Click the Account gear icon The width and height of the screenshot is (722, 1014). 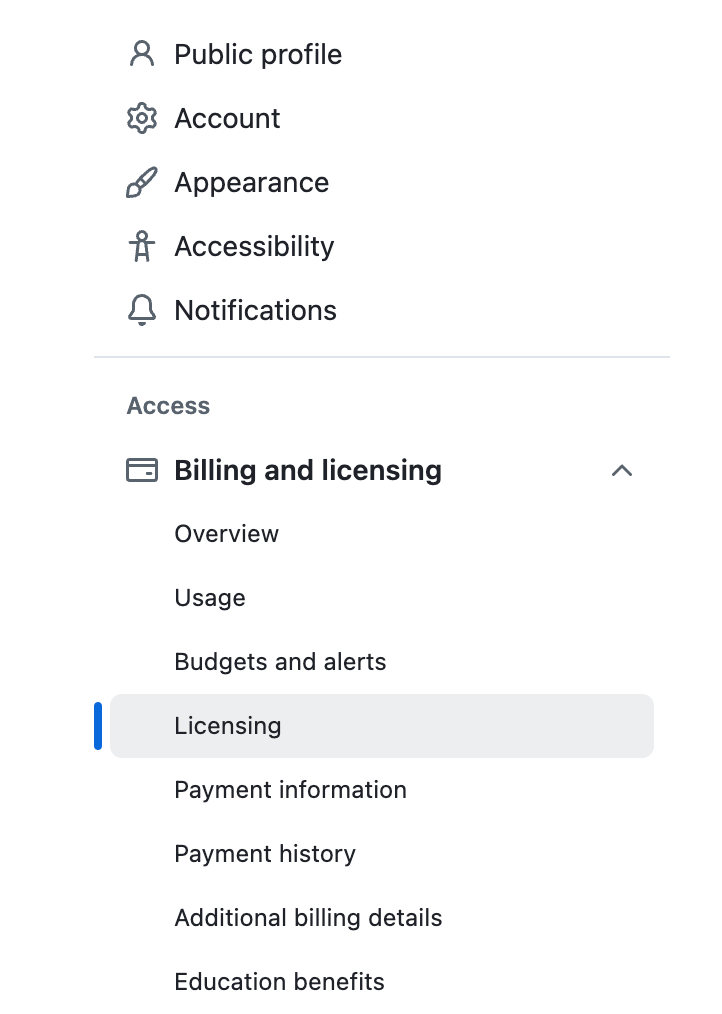pyautogui.click(x=142, y=118)
